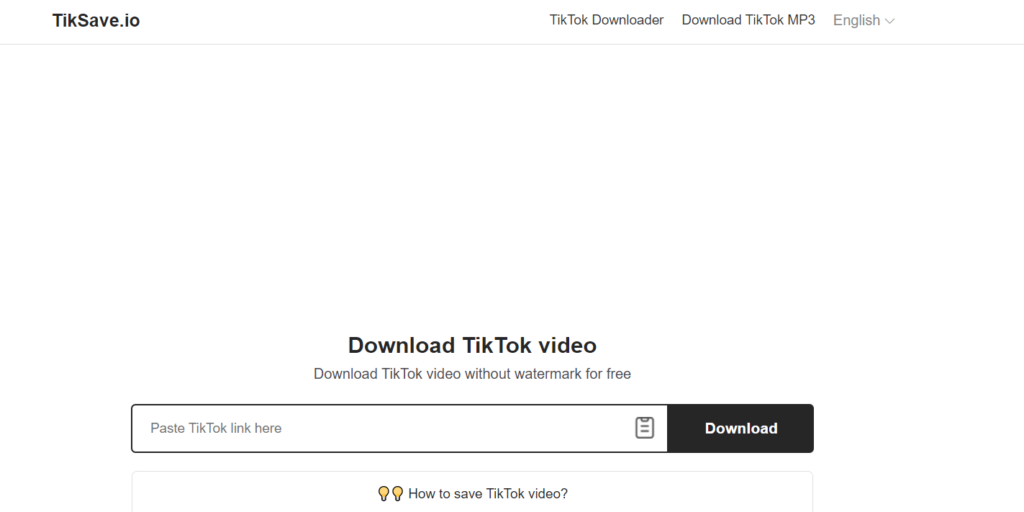Open the TikTok Downloader page
The width and height of the screenshot is (1024, 512).
(606, 20)
